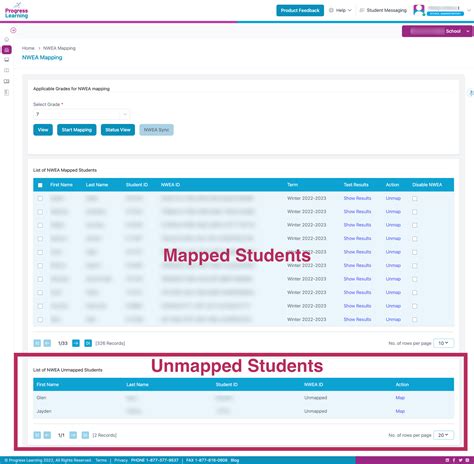Click the sidebar collapse arrow icon
Image resolution: width=474 pixels, height=464 pixels.
click(13, 30)
